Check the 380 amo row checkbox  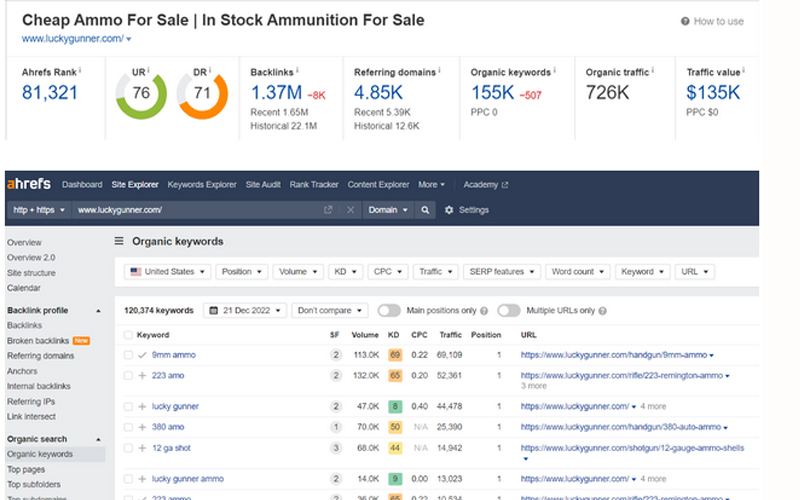(128, 427)
